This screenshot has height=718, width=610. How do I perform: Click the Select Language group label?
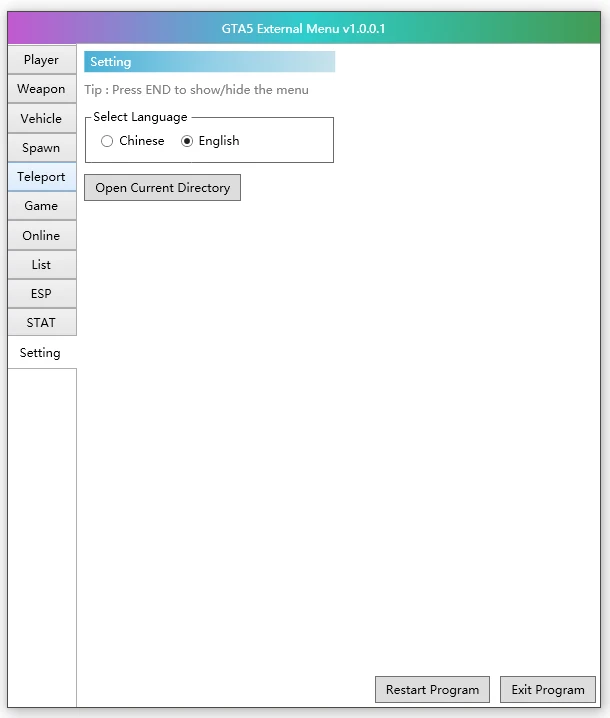pos(140,117)
